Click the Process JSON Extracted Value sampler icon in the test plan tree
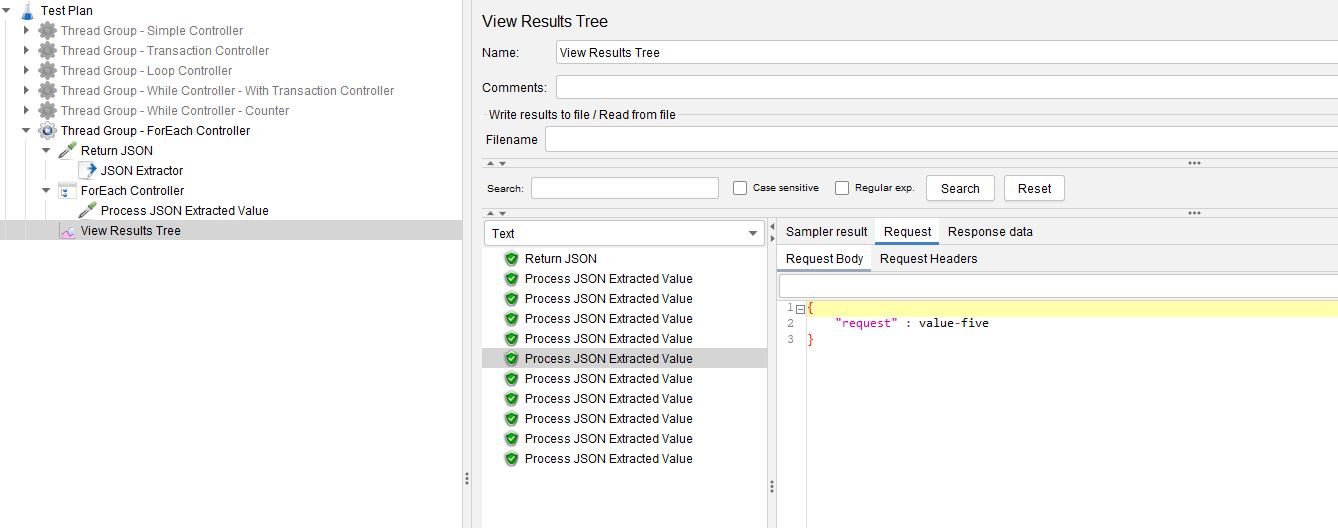1338x528 pixels. 87,211
